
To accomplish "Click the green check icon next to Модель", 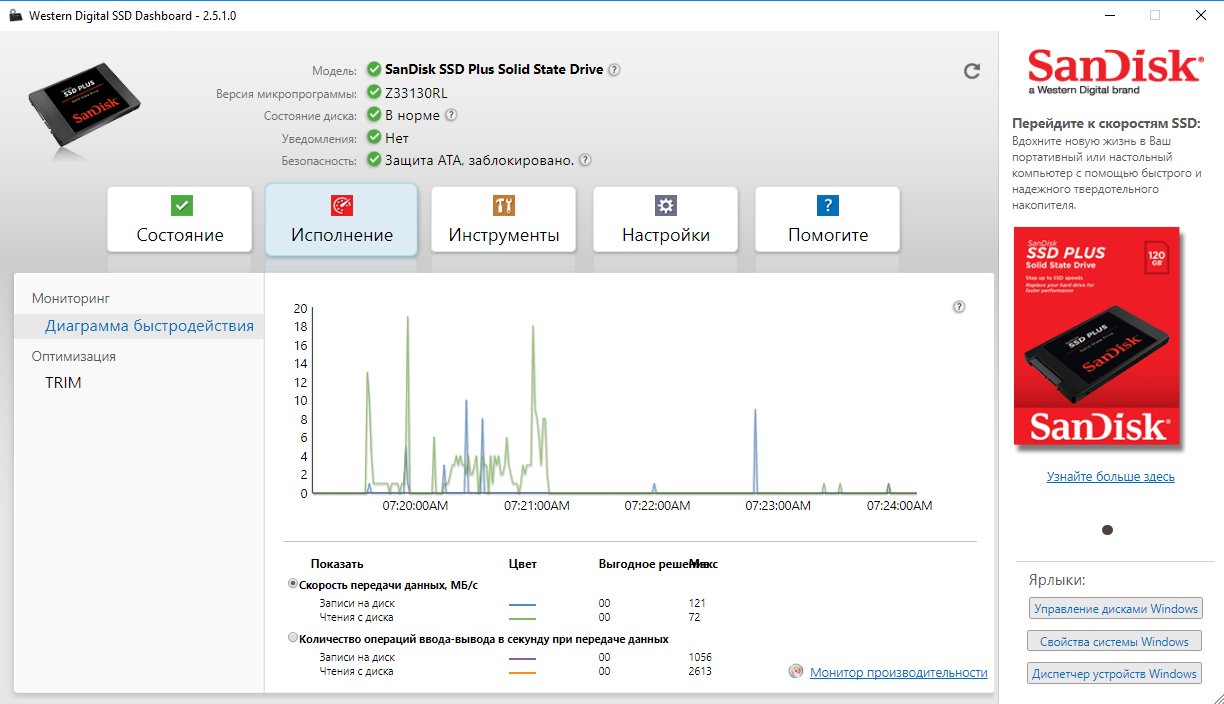I will click(x=374, y=70).
